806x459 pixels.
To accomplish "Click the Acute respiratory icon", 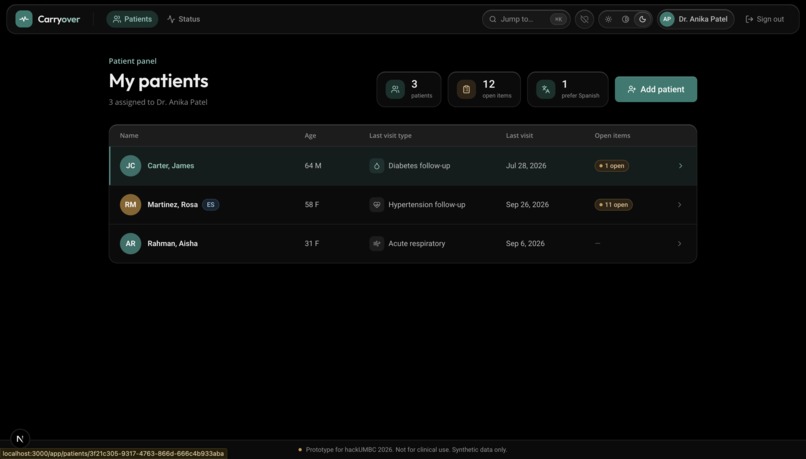I will pos(376,244).
